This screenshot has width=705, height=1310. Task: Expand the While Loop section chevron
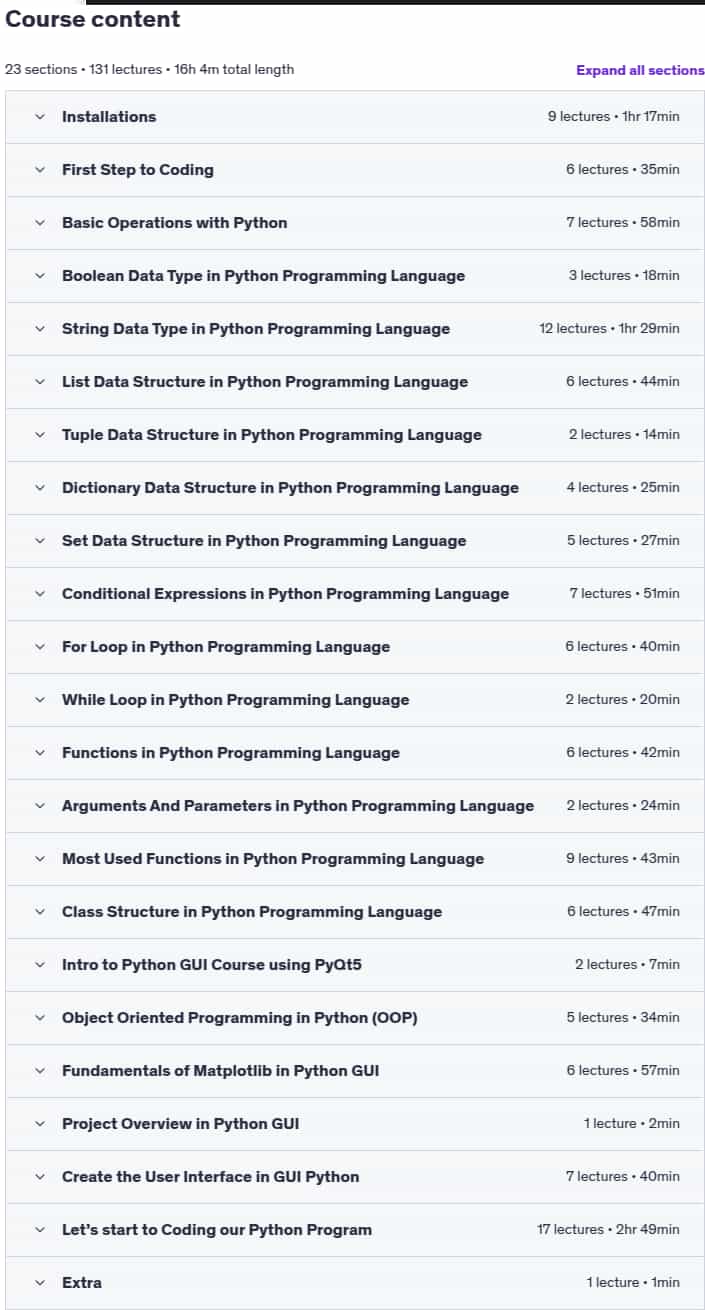click(x=40, y=700)
